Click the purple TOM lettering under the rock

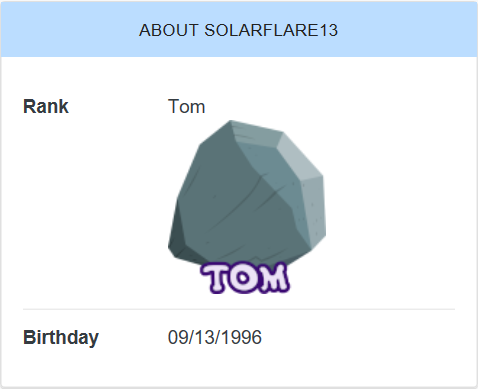(x=245, y=278)
